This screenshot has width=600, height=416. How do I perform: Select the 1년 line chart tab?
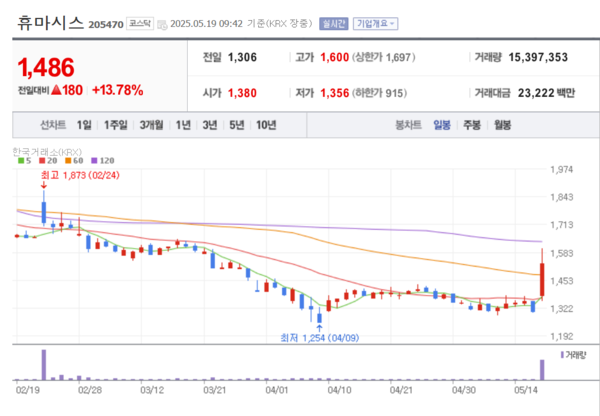(183, 125)
